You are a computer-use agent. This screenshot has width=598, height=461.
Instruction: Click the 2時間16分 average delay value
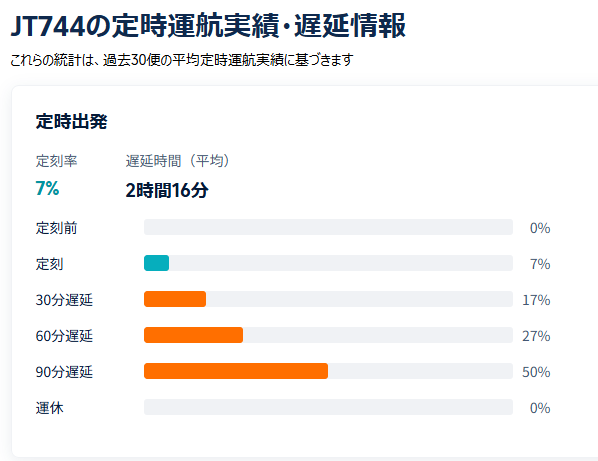pos(167,190)
